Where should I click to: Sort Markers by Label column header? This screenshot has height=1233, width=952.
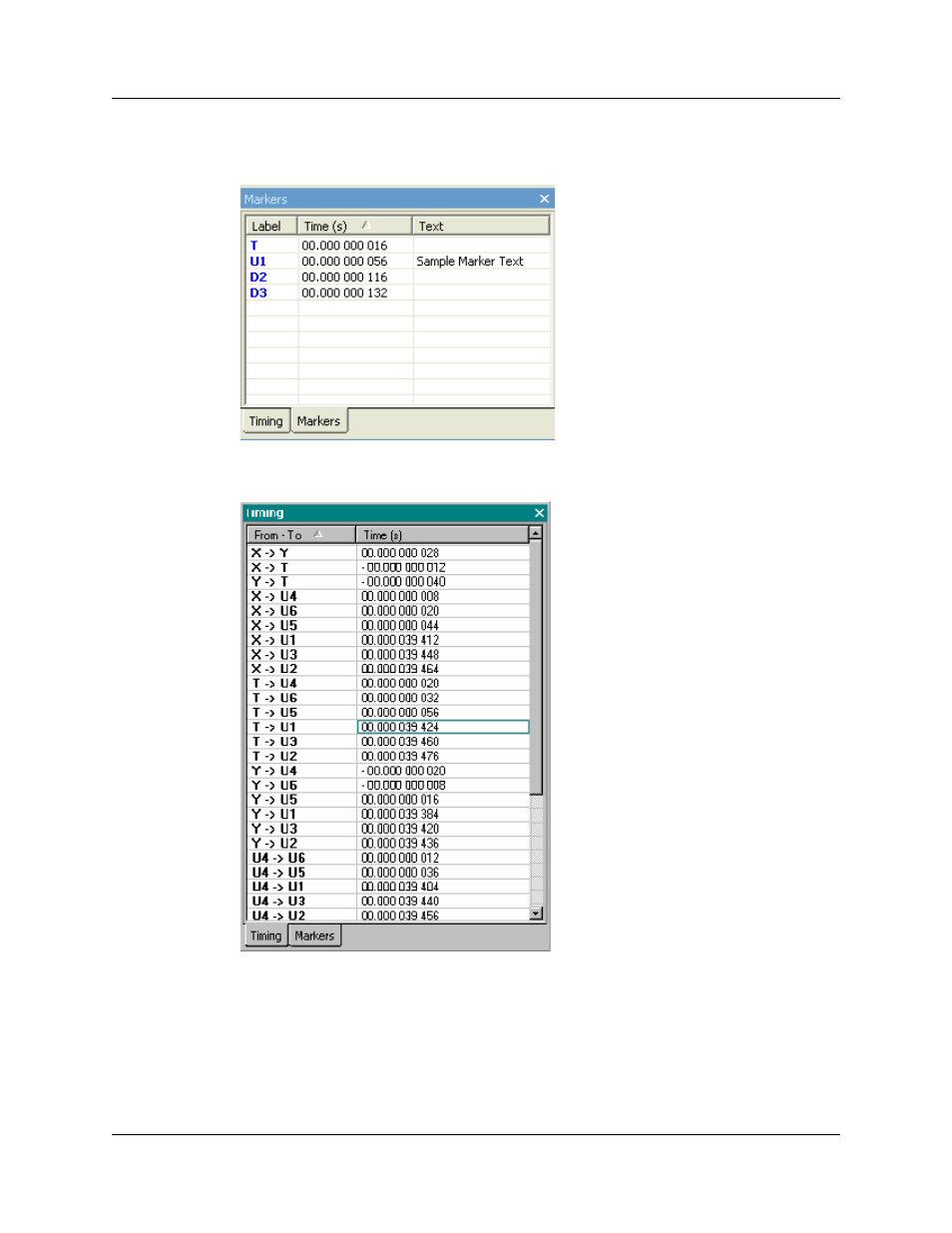click(271, 227)
